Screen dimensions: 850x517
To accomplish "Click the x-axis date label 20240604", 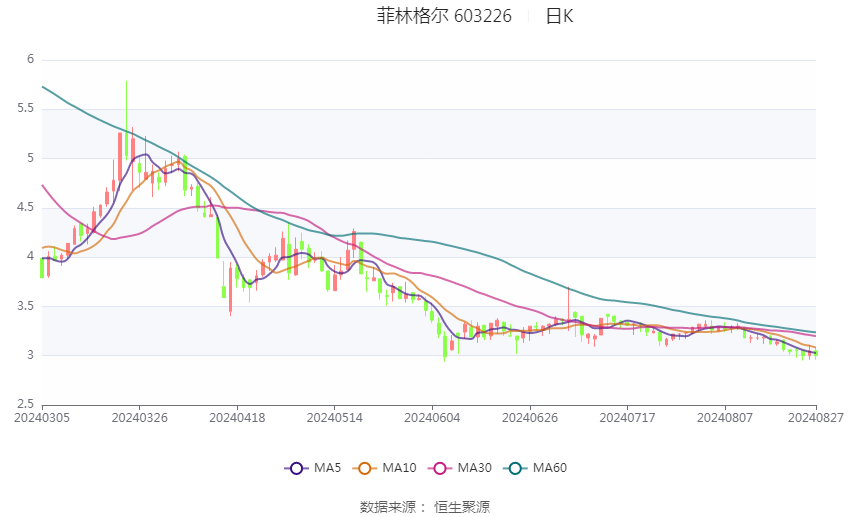I will point(432,418).
